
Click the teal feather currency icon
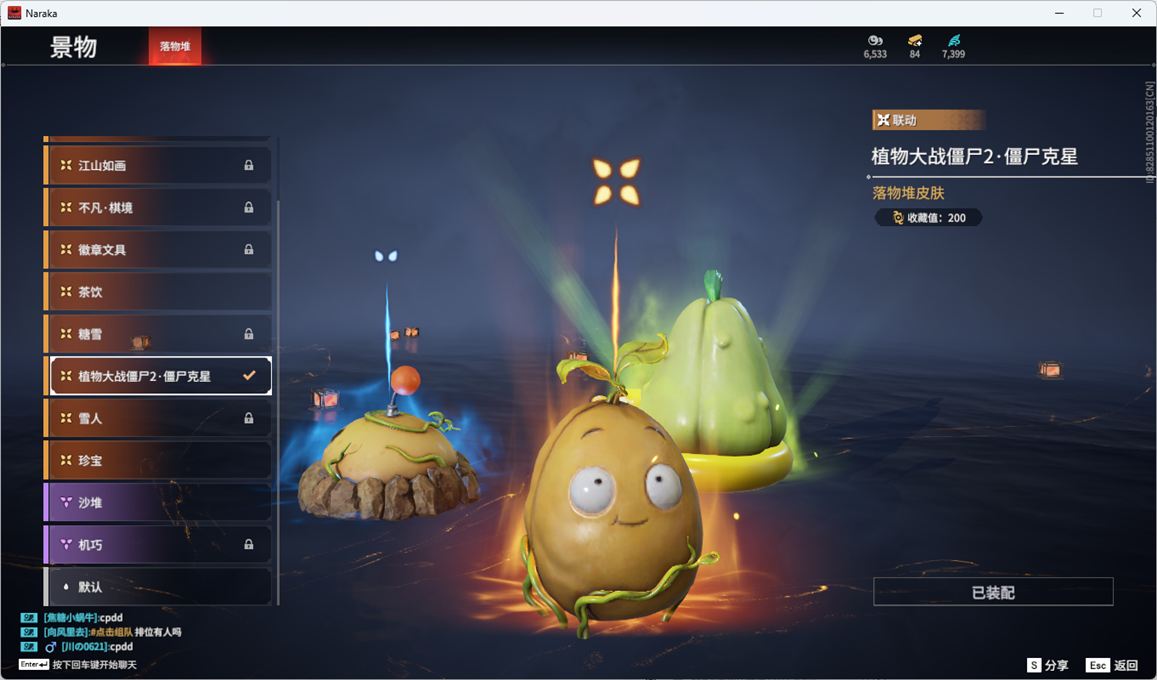coord(953,41)
